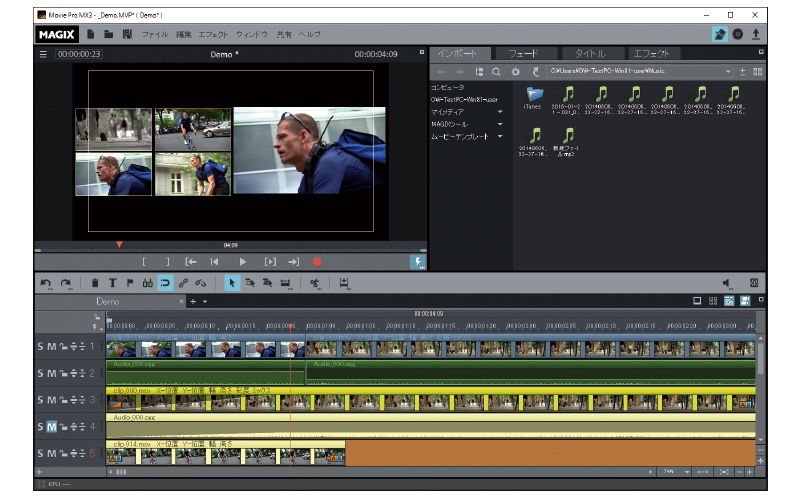Click the insert mode icon in timeline toolbar
Viewport: 800px width, 500px height.
click(344, 283)
